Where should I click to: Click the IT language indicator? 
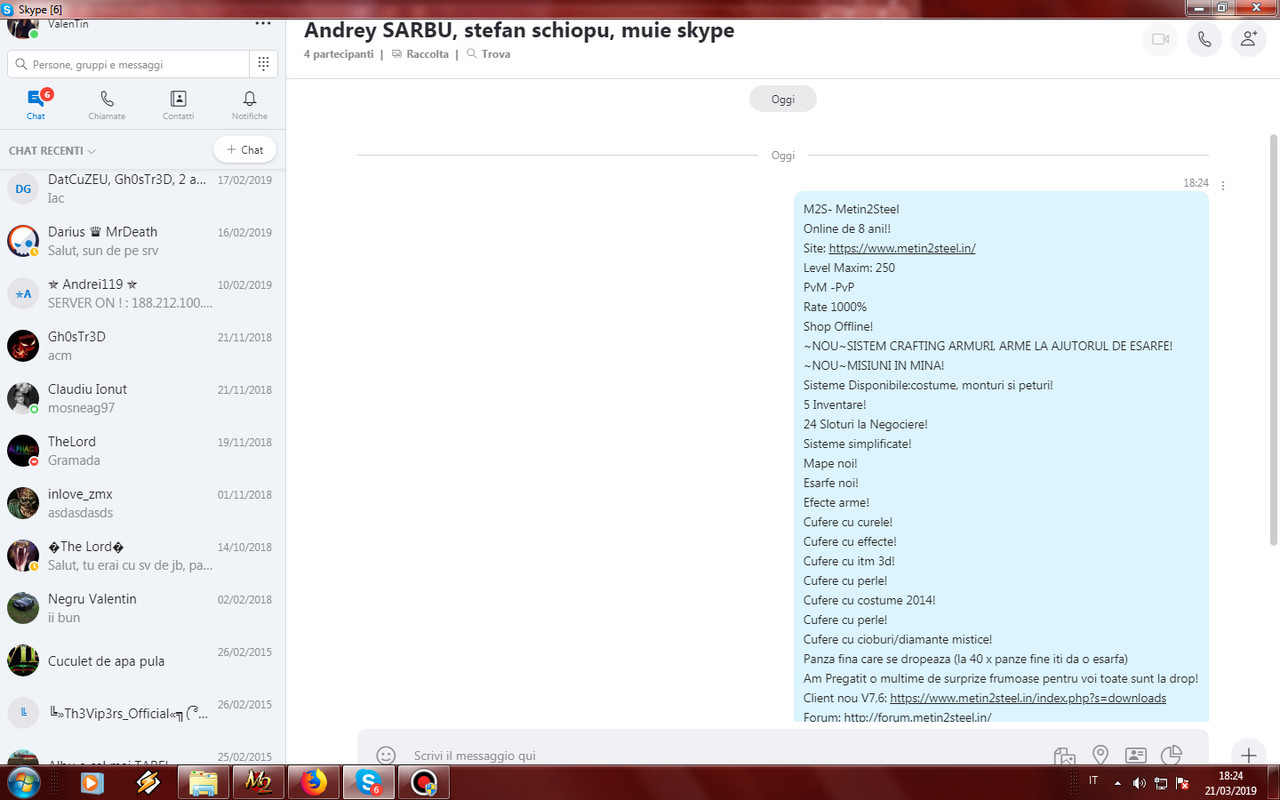click(1093, 780)
